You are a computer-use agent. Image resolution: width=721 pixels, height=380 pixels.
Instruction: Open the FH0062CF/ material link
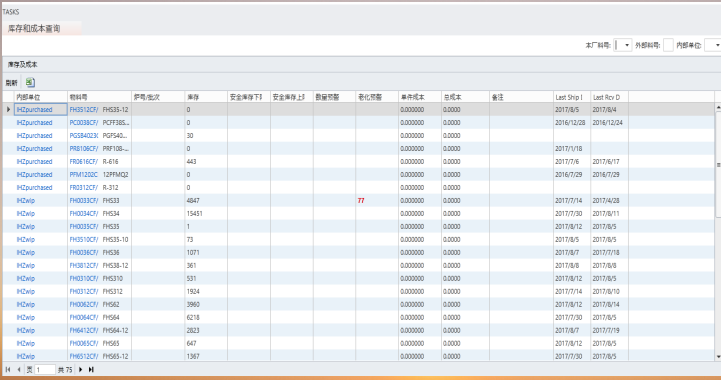coord(84,304)
